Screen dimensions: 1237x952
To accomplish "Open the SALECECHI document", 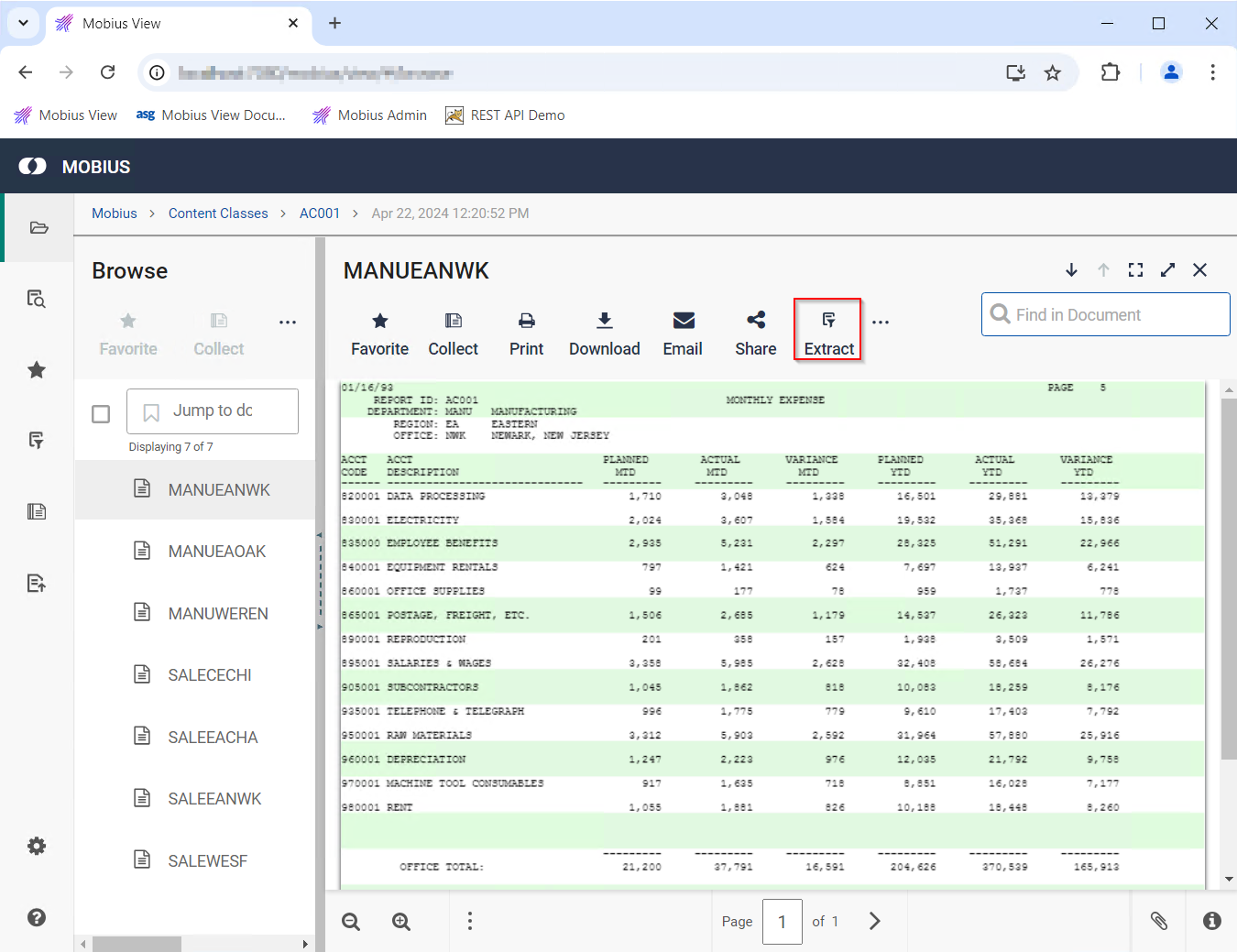I will [209, 675].
